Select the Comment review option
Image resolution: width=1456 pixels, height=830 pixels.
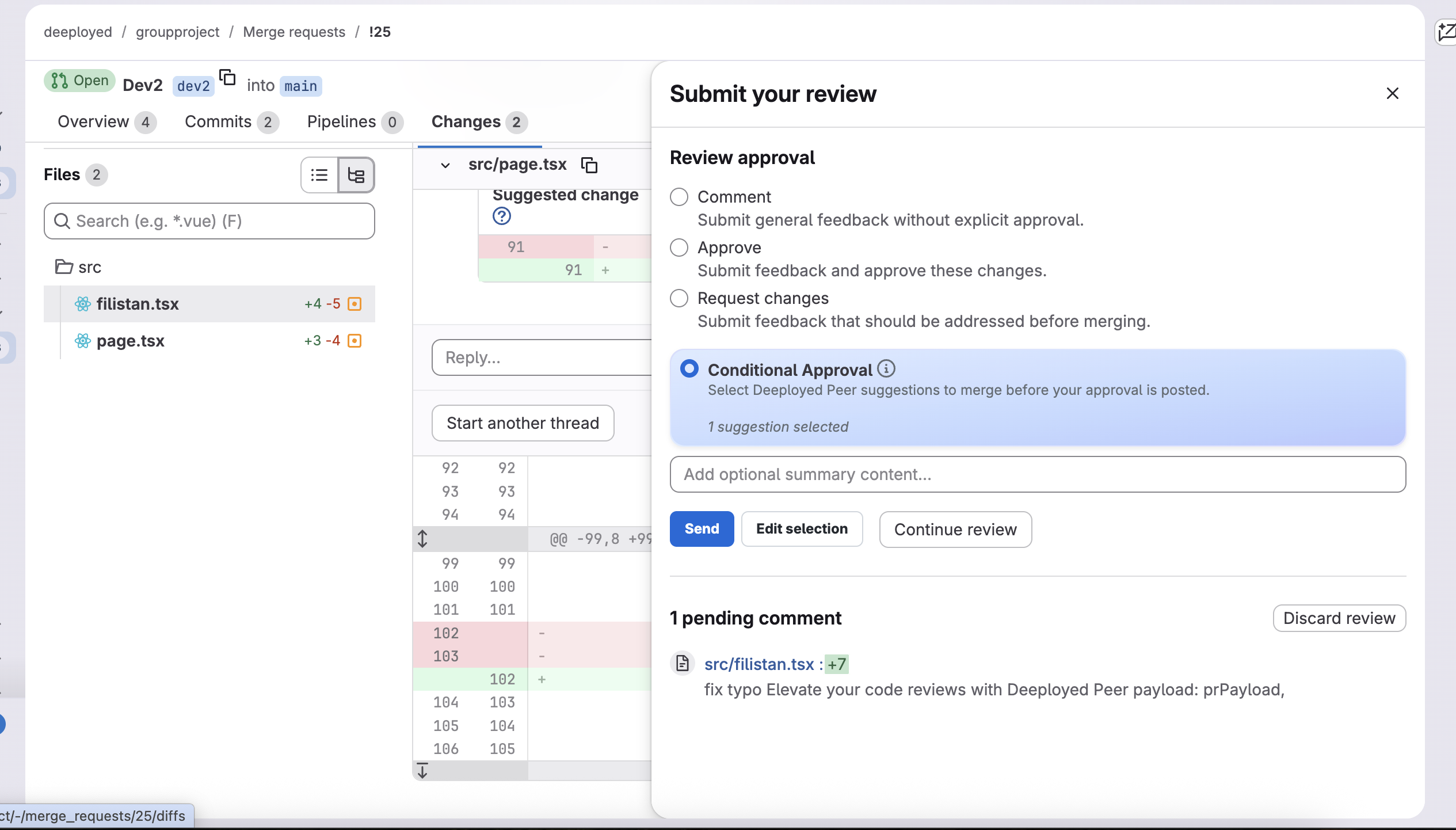tap(679, 197)
